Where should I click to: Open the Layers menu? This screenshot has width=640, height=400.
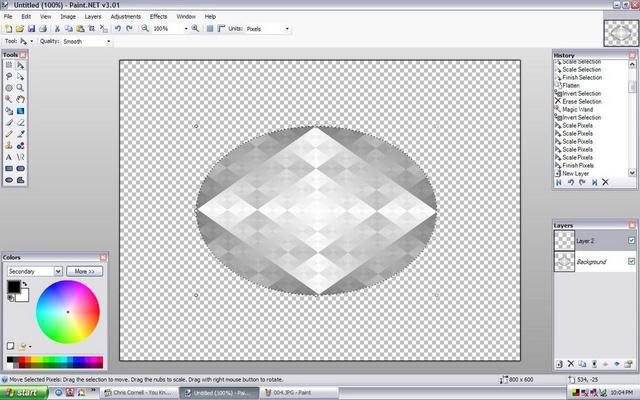click(x=93, y=16)
